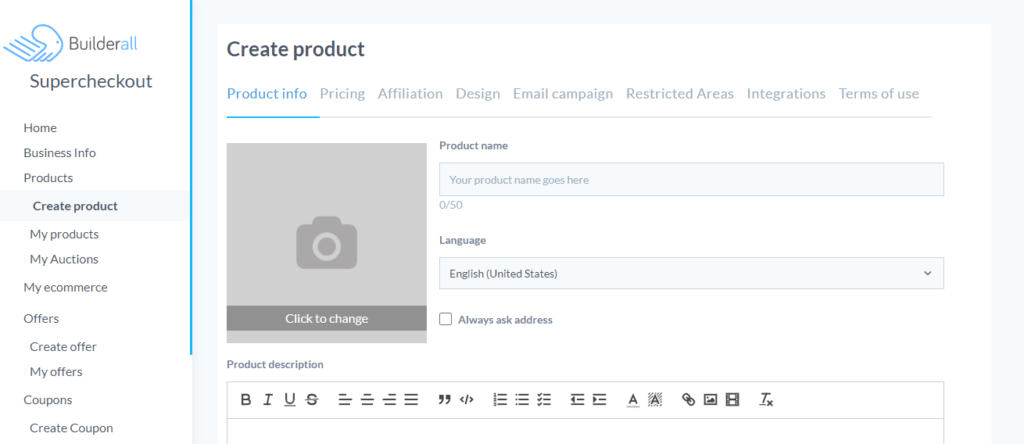
Task: Toggle underline formatting in description editor
Action: pos(290,400)
